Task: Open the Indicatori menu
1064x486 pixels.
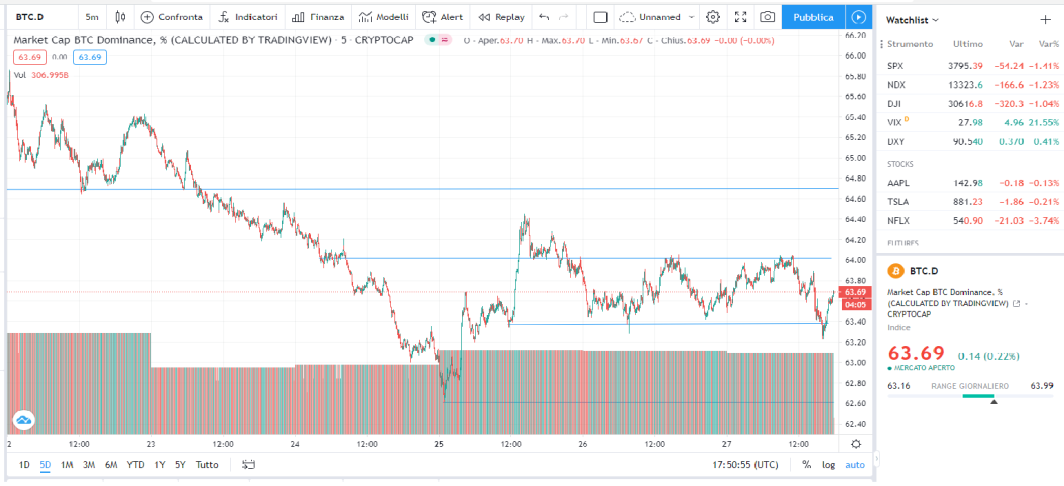Action: point(248,17)
